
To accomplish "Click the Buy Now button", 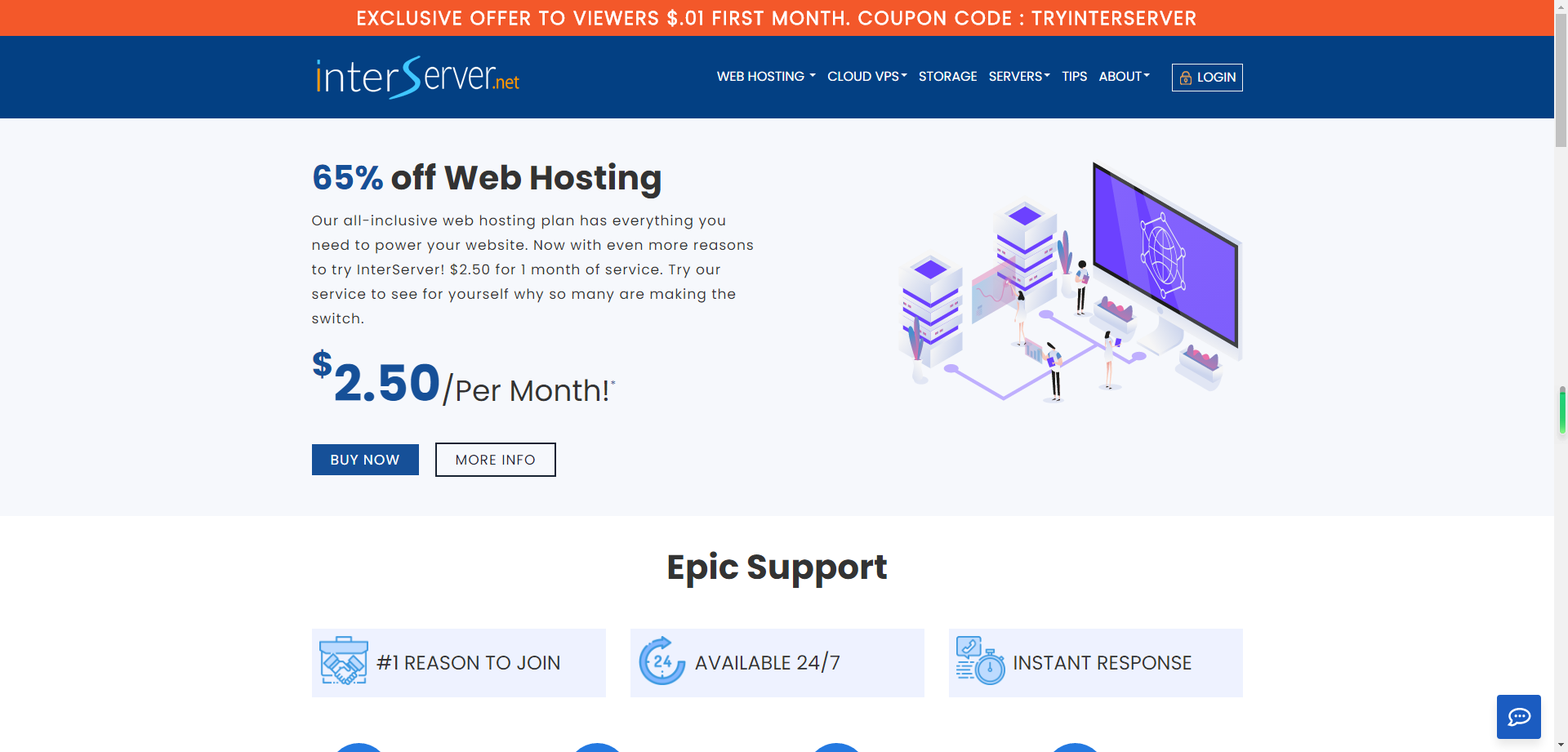I will (365, 460).
